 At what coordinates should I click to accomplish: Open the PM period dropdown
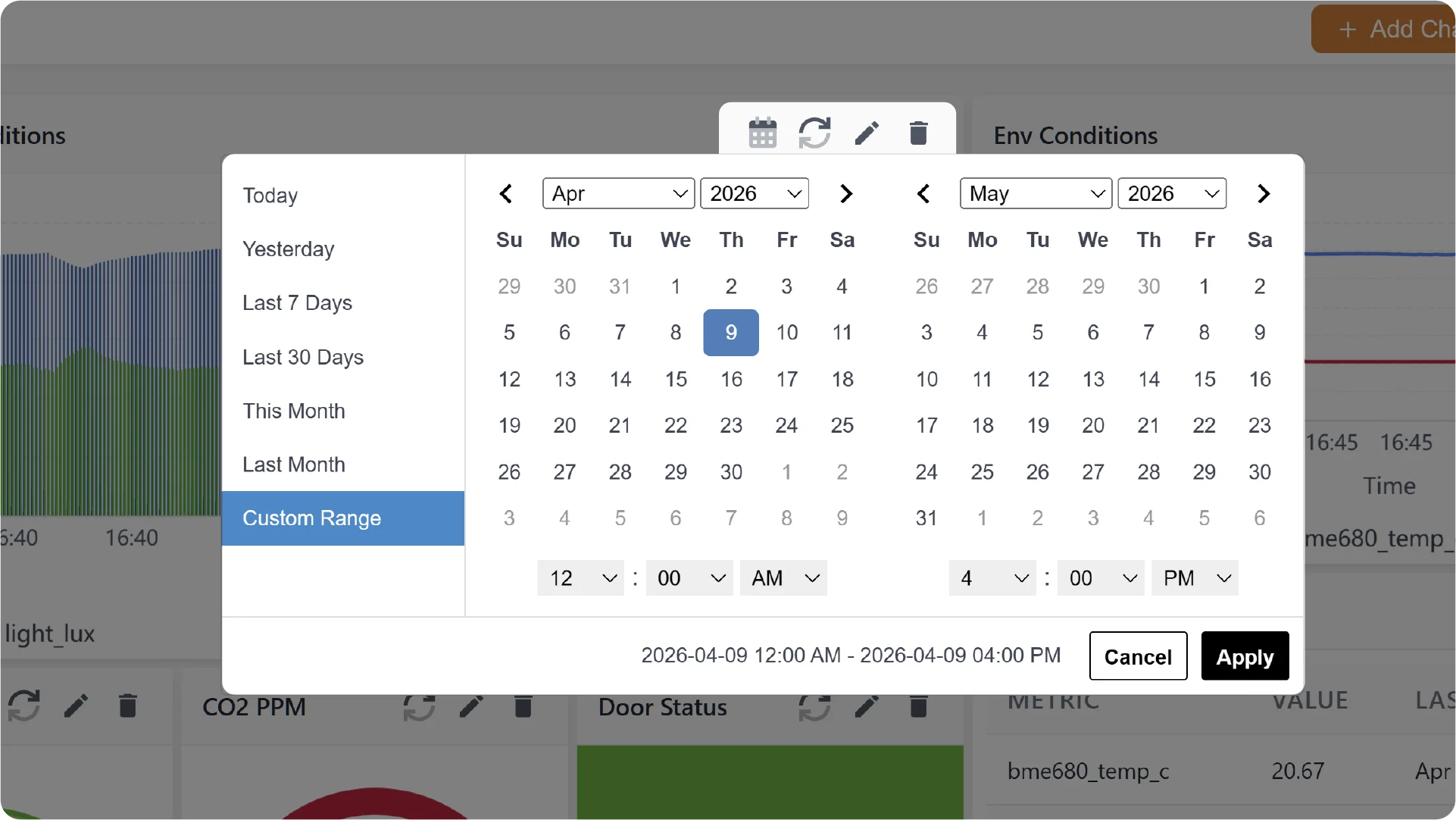click(1195, 578)
